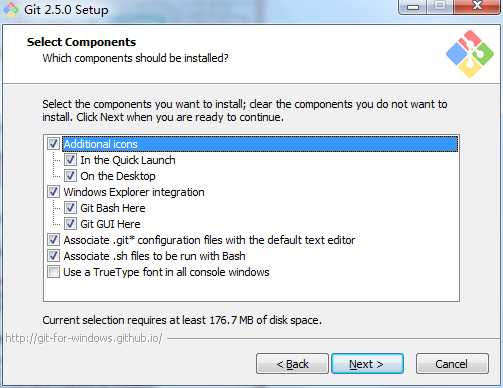Toggle Git GUI Here checkbox

[x=70, y=224]
